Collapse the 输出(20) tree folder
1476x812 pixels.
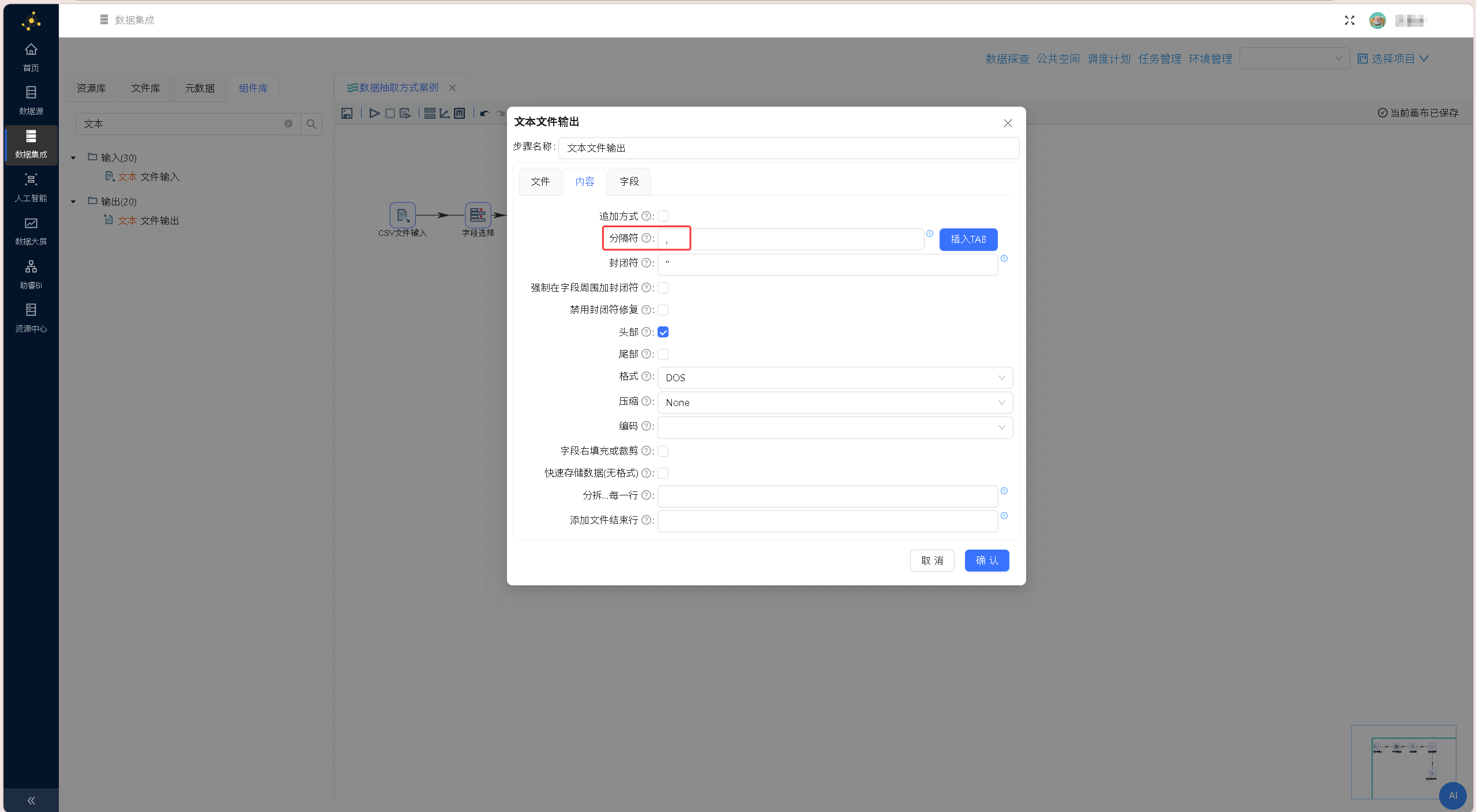[73, 201]
